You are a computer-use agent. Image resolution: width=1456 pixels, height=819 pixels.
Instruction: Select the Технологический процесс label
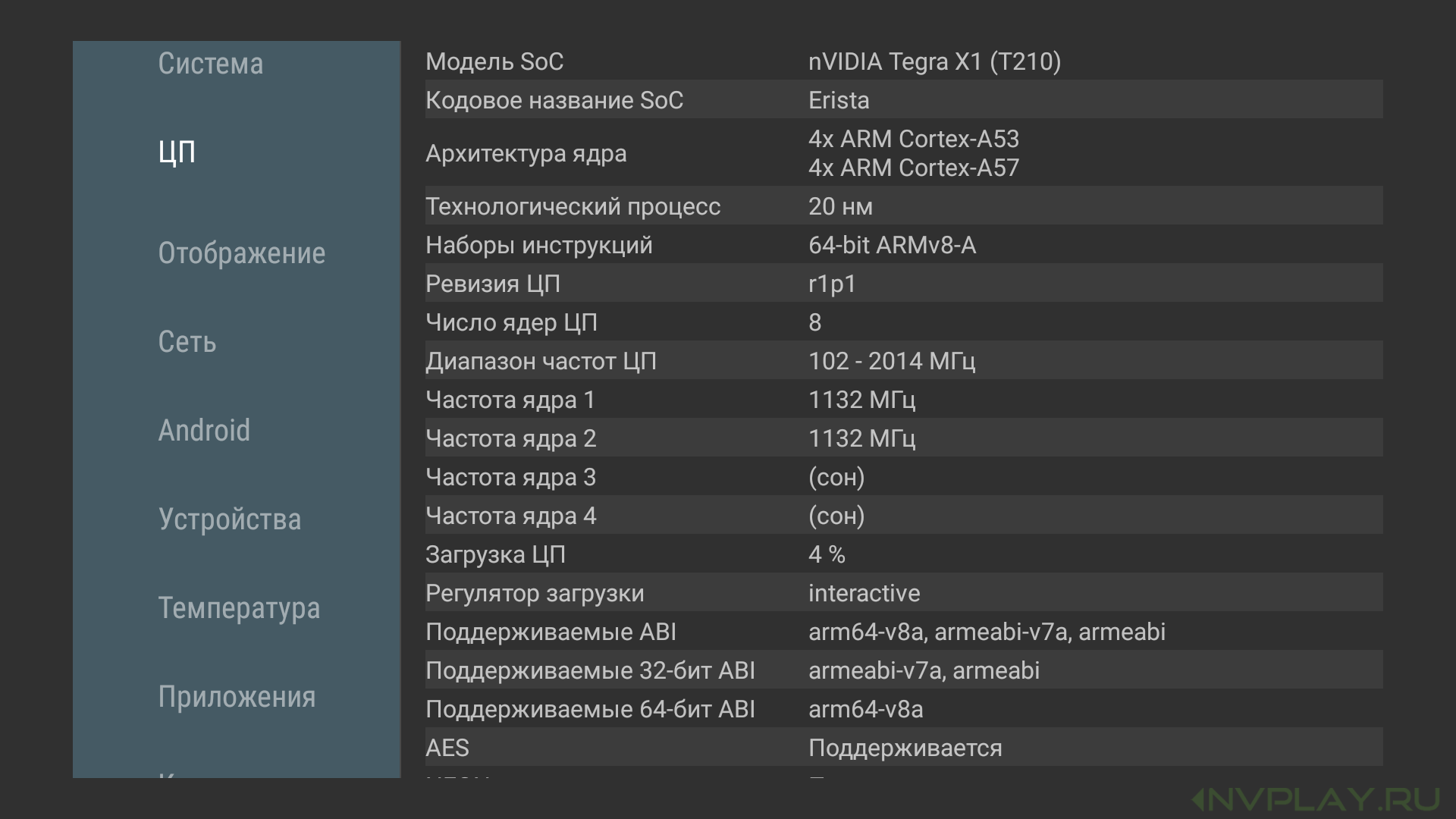click(573, 206)
